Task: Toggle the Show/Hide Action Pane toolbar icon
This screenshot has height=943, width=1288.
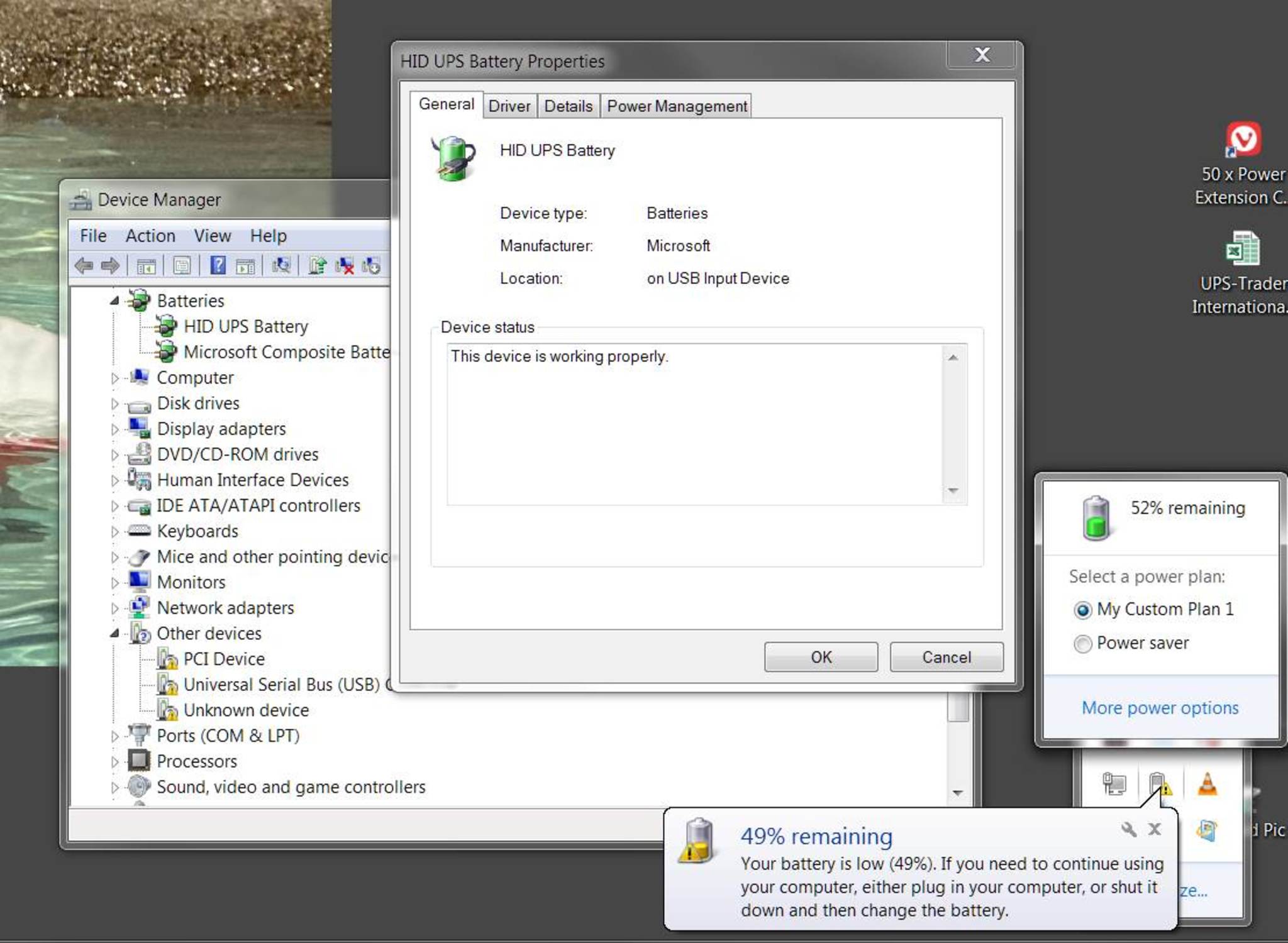Action: click(x=245, y=266)
